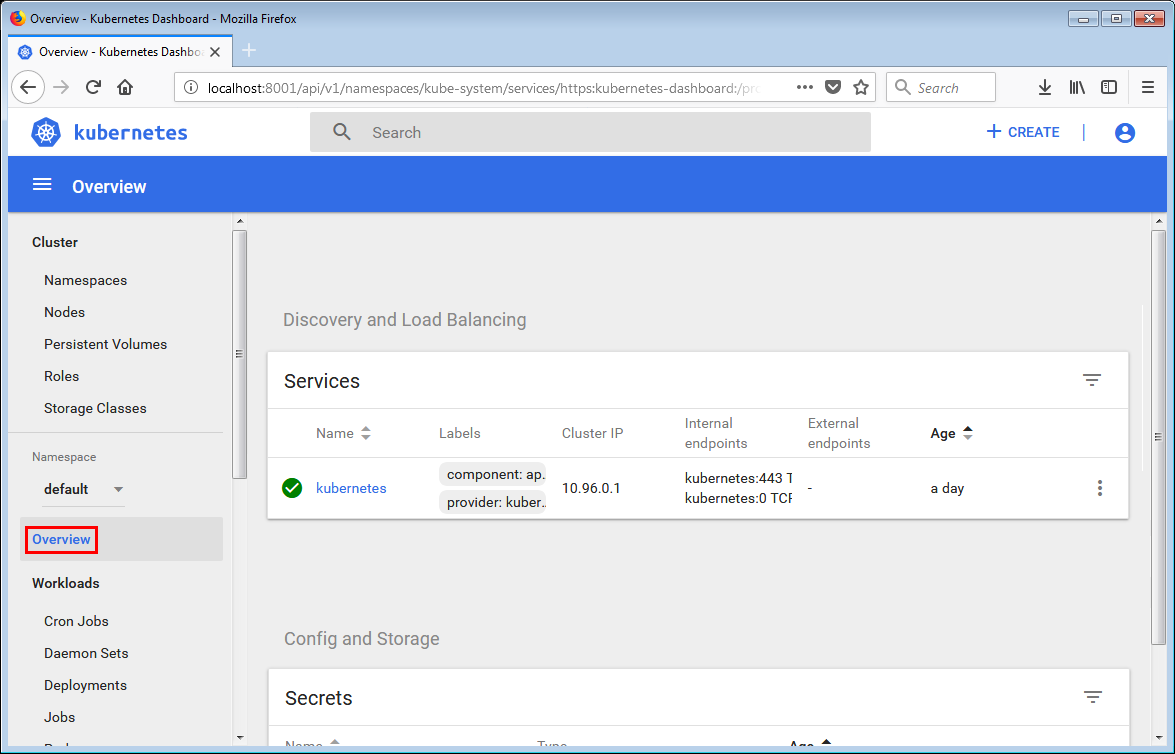Screen dimensions: 1175x754
Task: Select the Overview - Kubernetes Dashboard tab
Action: pos(120,52)
